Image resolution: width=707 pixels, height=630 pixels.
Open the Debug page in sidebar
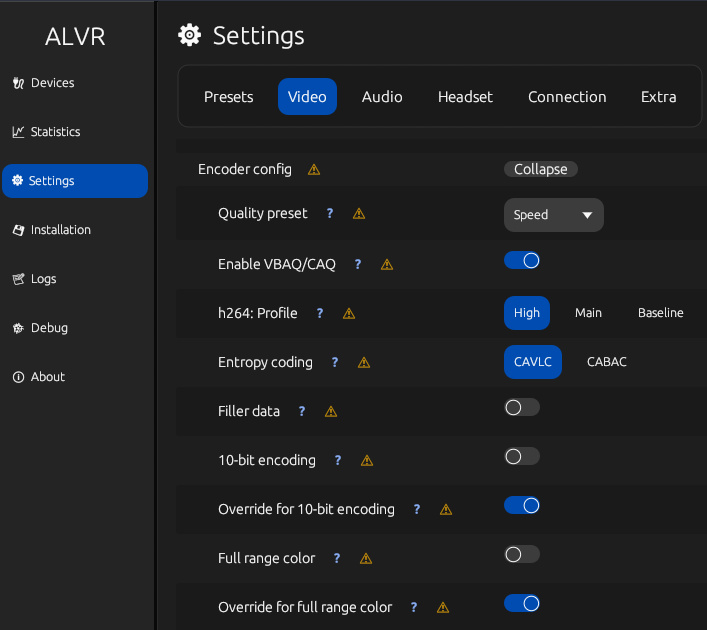(x=40, y=328)
